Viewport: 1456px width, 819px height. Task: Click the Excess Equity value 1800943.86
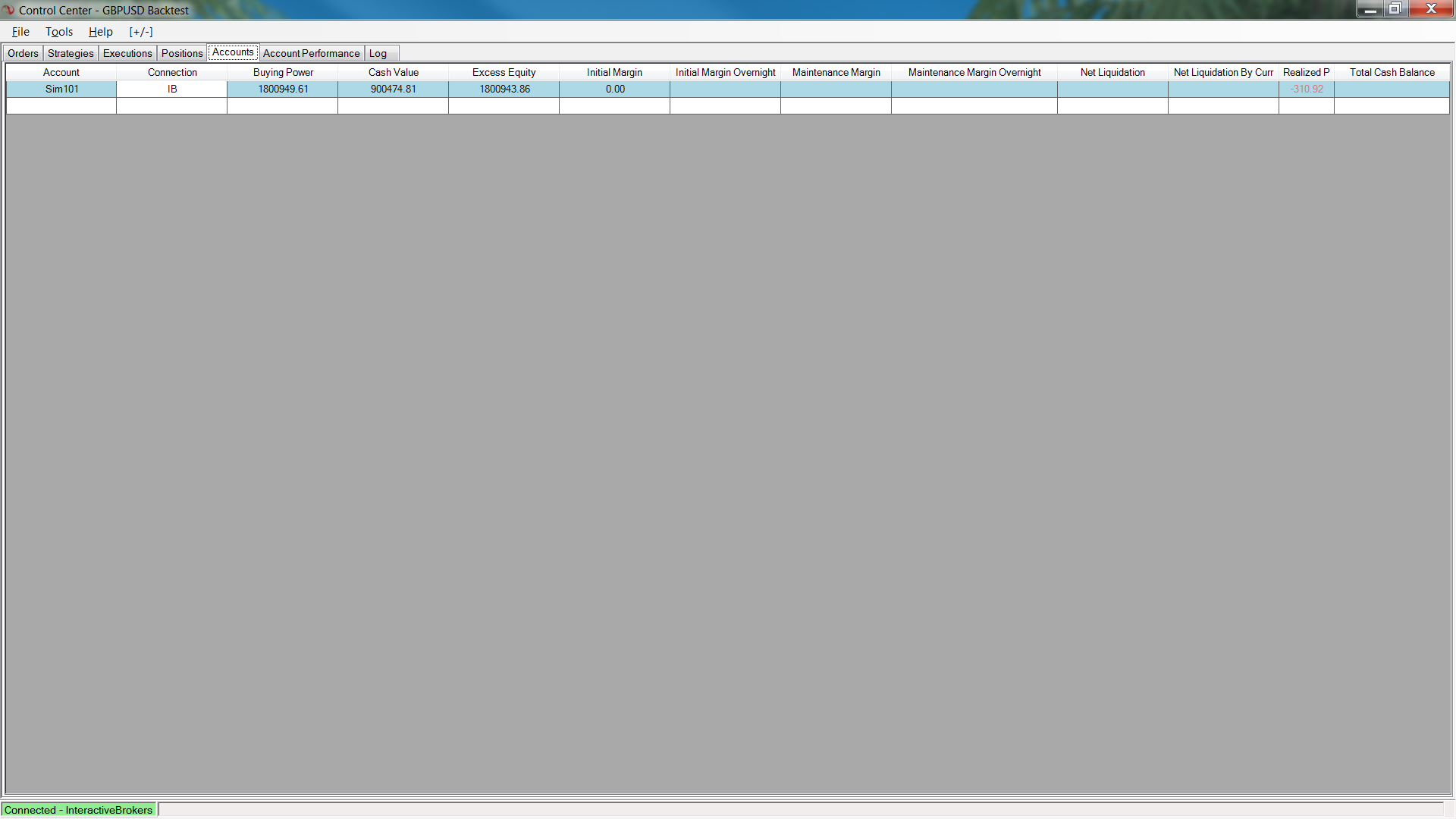pyautogui.click(x=504, y=89)
